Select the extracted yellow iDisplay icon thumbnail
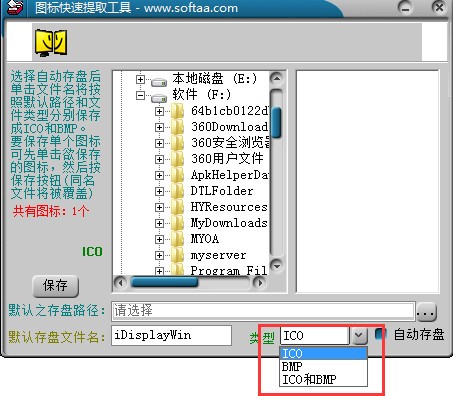Screen dimensions: 453x396 pos(51,43)
